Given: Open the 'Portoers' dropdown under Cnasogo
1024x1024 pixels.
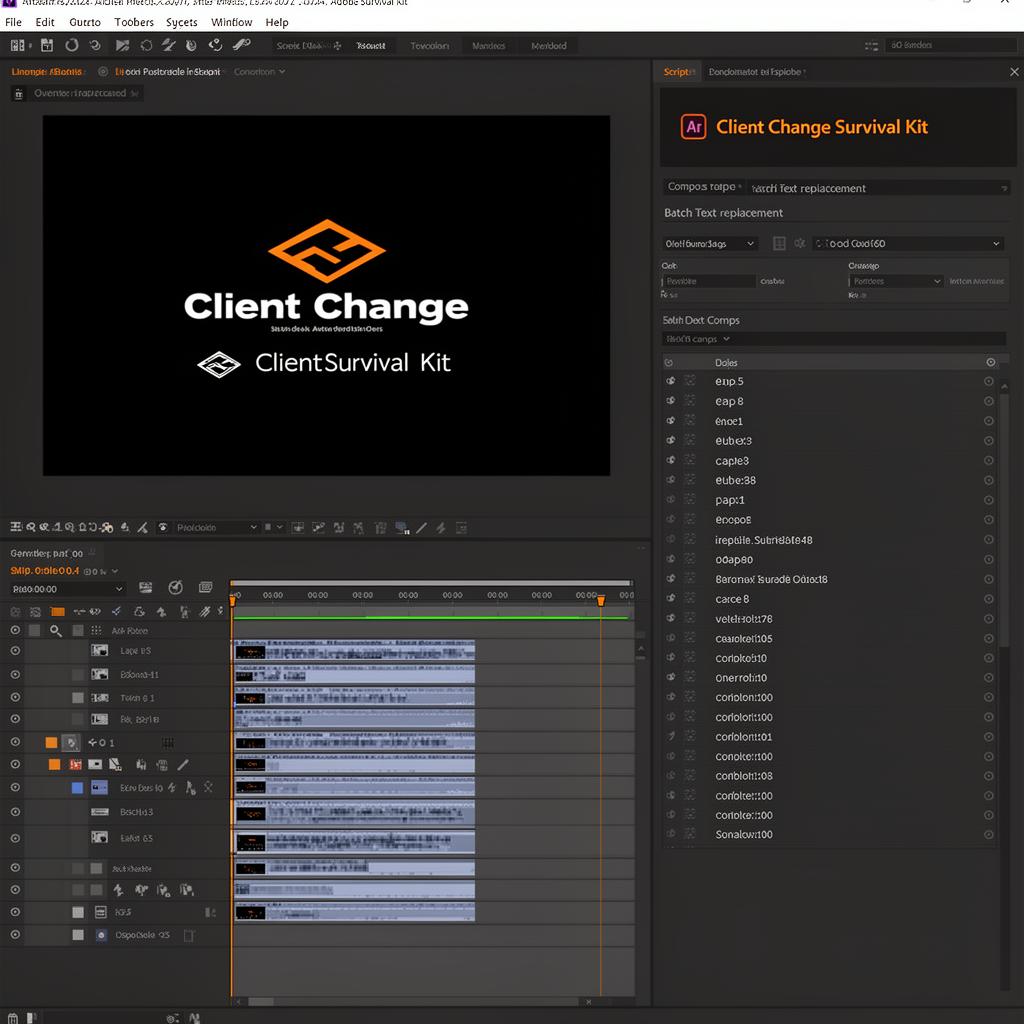Looking at the screenshot, I should point(895,281).
